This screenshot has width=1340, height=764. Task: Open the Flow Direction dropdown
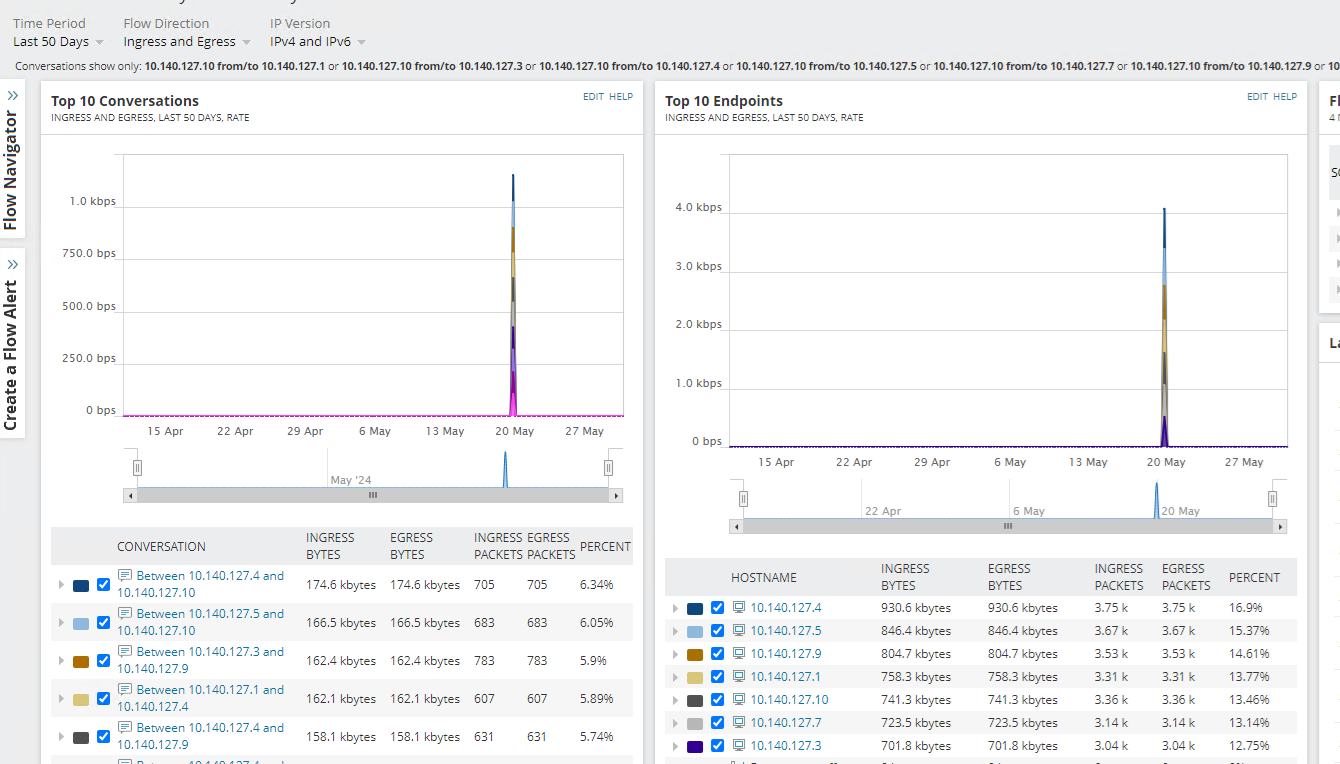[x=187, y=42]
